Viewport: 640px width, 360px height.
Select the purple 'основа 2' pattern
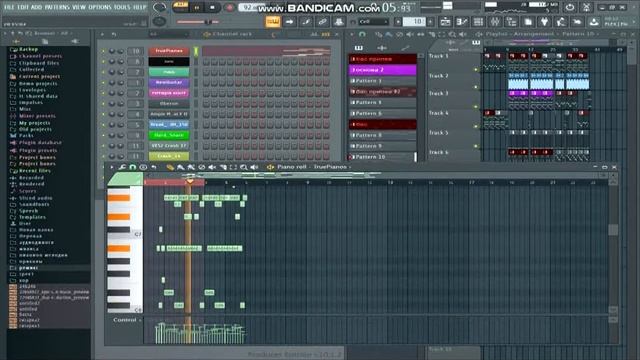pos(382,70)
